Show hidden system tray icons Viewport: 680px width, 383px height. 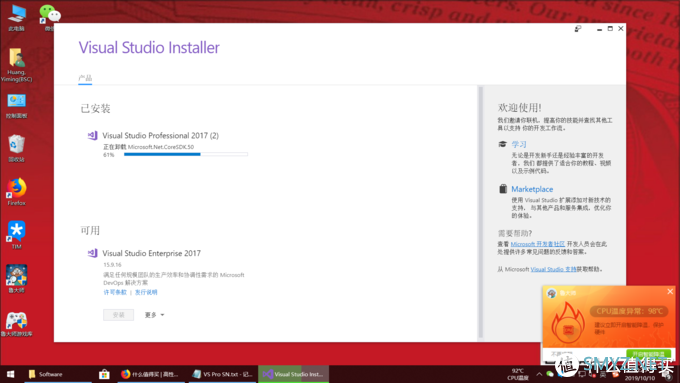pos(539,374)
